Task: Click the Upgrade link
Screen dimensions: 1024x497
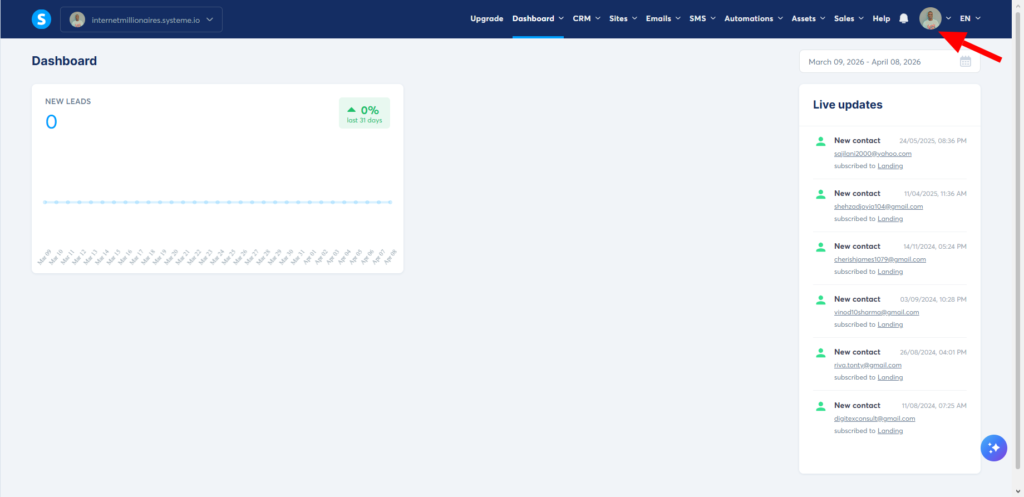Action: (486, 19)
